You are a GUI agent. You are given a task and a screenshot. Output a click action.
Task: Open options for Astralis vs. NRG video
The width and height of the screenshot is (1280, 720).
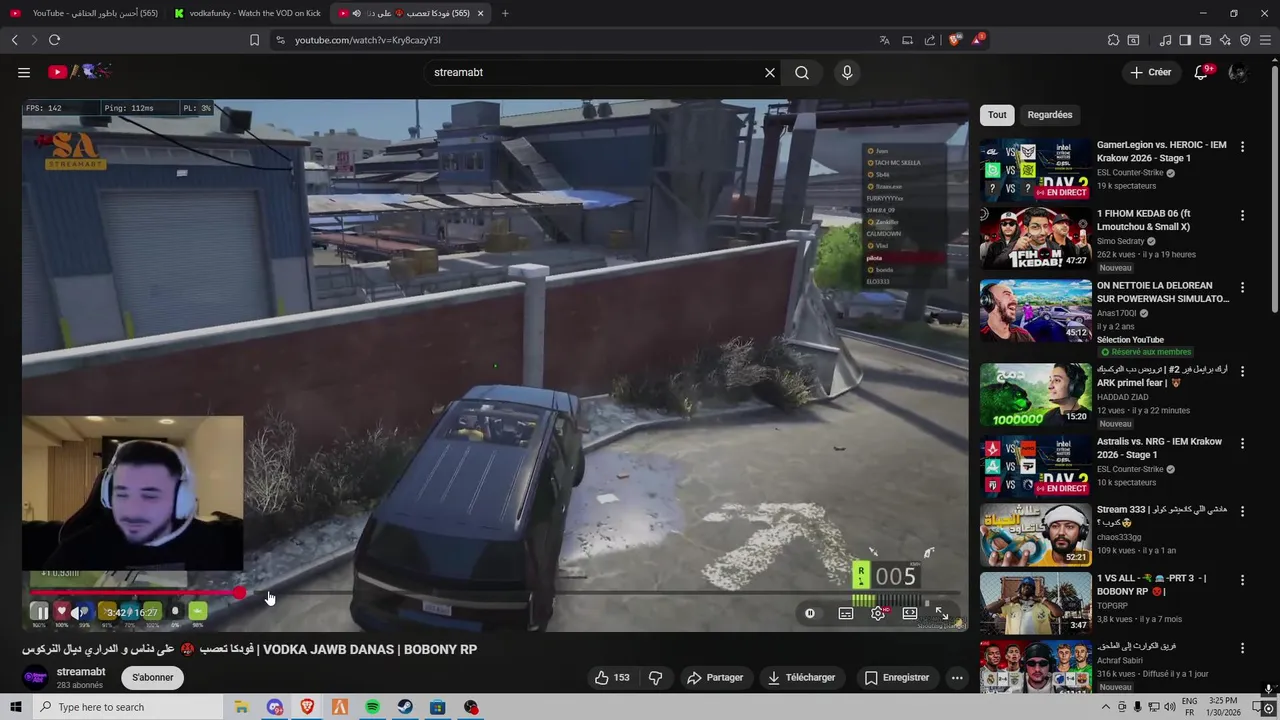click(1243, 443)
